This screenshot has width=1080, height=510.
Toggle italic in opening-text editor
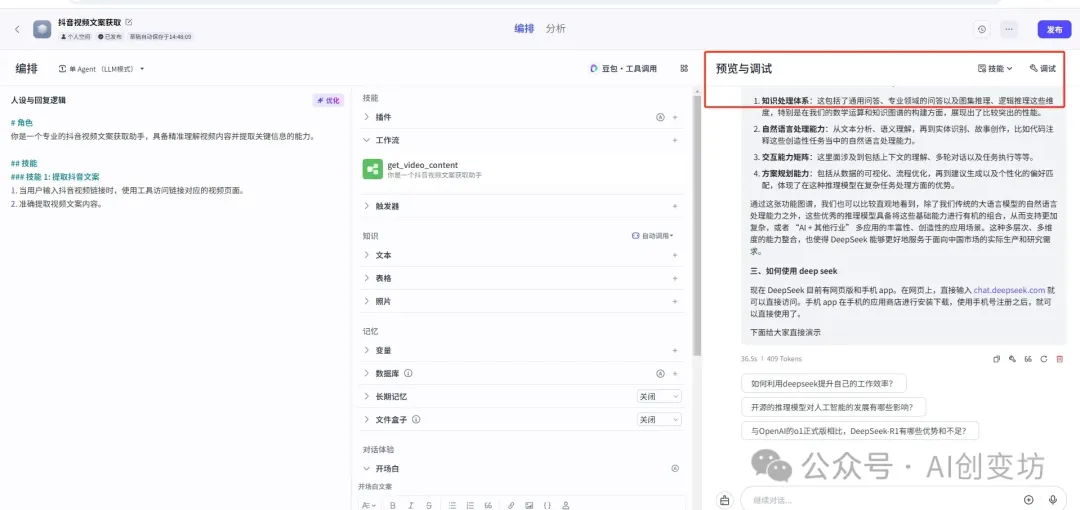click(411, 505)
